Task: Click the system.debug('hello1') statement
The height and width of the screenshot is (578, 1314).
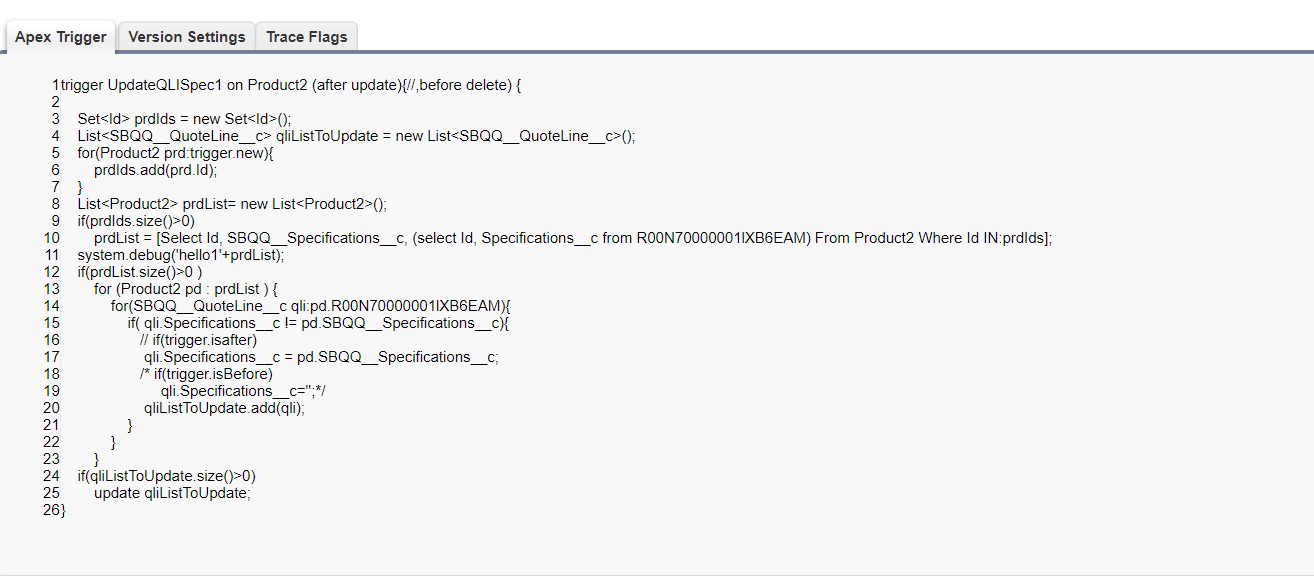Action: pyautogui.click(x=181, y=255)
